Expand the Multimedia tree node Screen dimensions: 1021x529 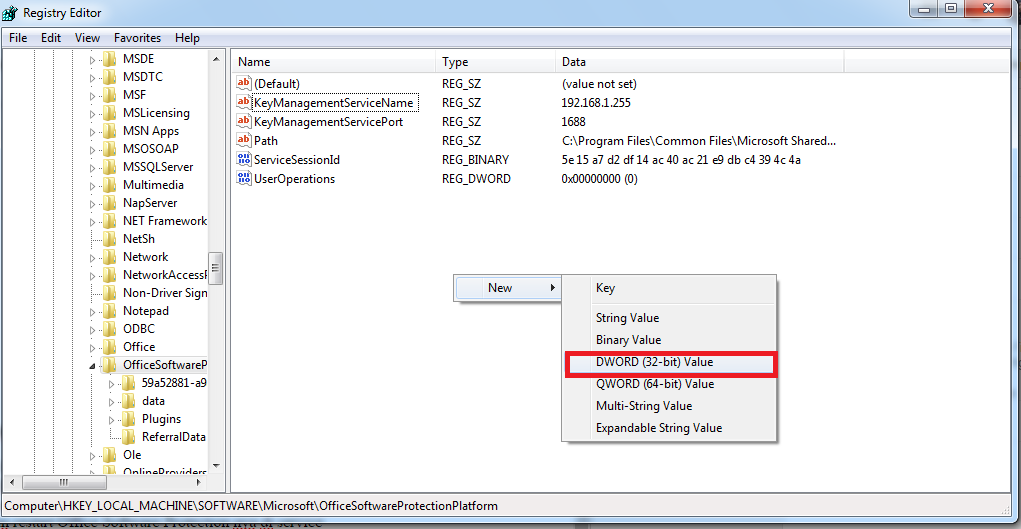(x=92, y=186)
